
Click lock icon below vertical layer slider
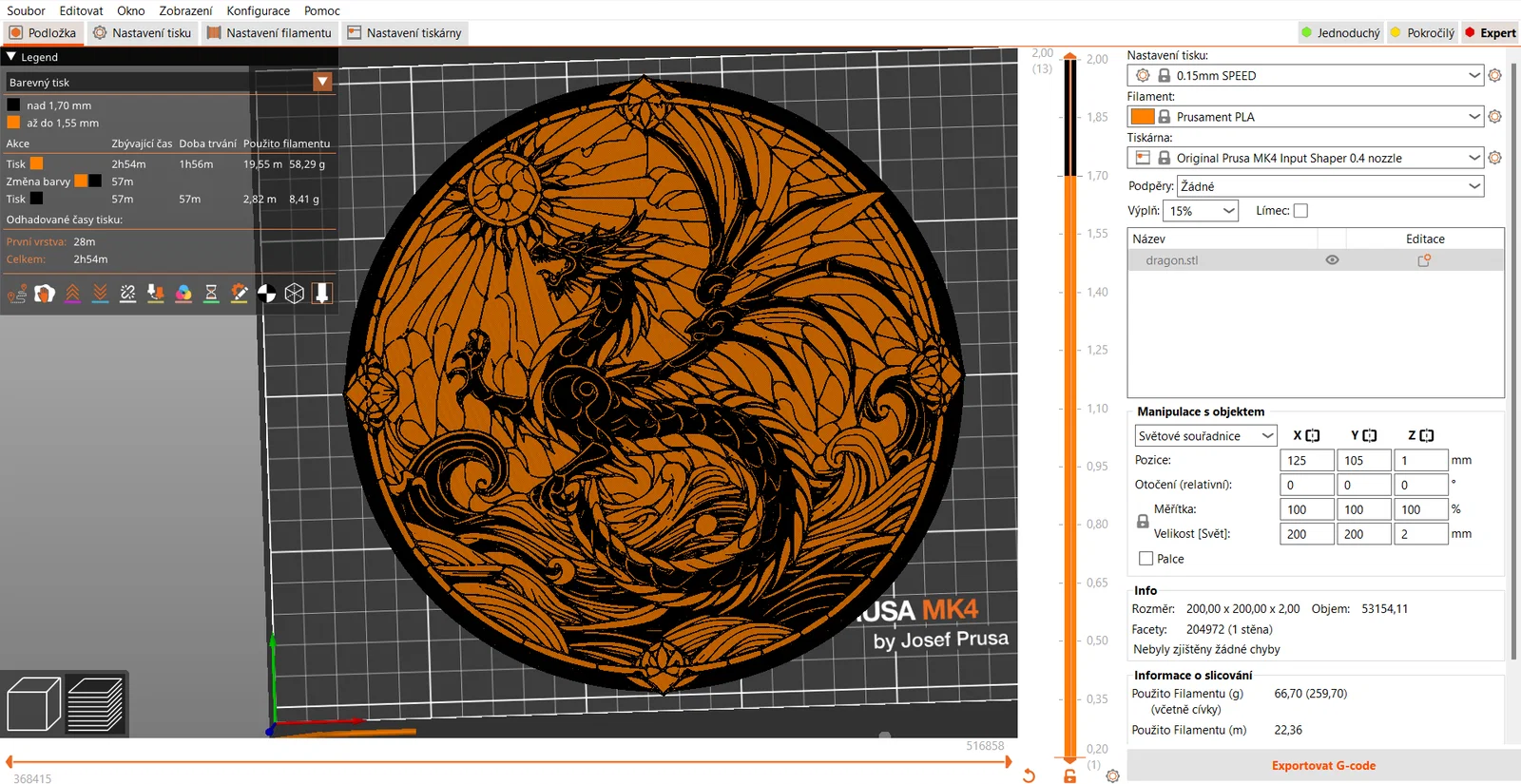click(1070, 776)
